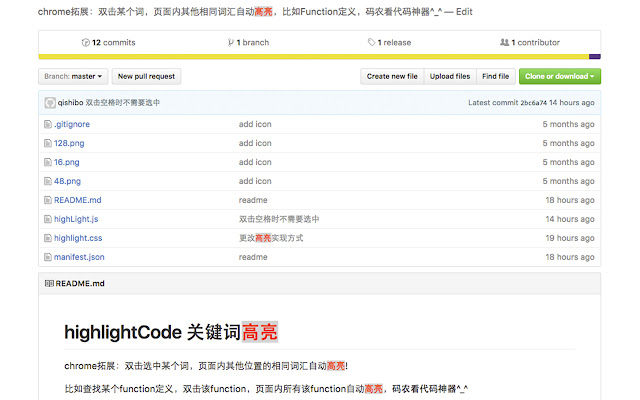The height and width of the screenshot is (400, 640).
Task: Open the latest commit 2bc6a74 hash
Action: [x=533, y=103]
